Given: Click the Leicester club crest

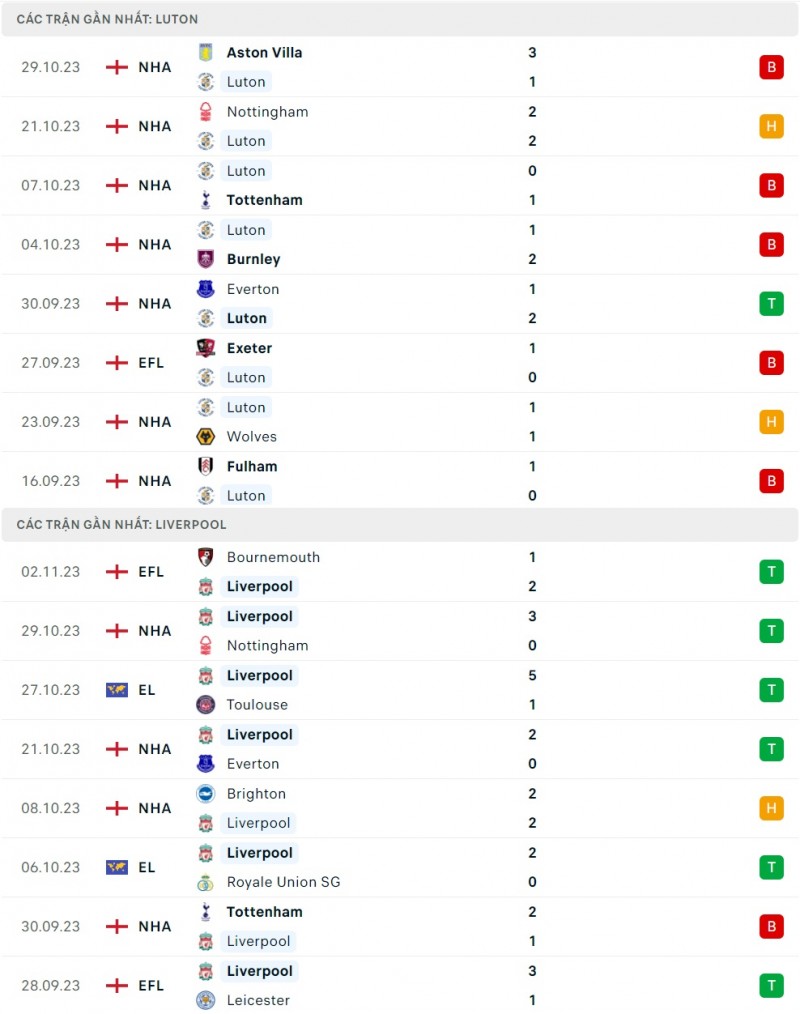Looking at the screenshot, I should coord(206,1000).
